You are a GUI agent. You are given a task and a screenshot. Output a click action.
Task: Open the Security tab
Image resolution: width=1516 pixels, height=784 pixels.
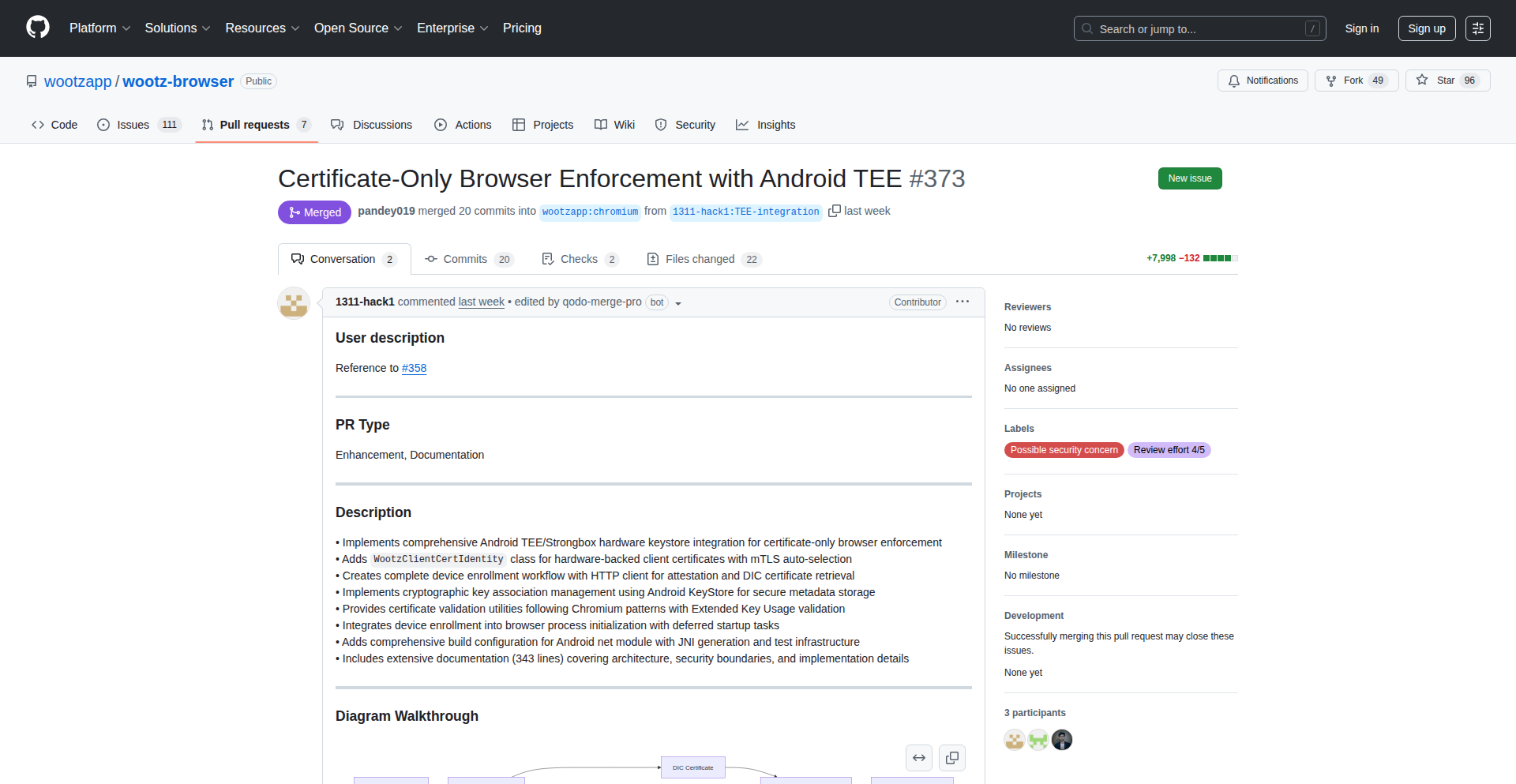pyautogui.click(x=685, y=125)
